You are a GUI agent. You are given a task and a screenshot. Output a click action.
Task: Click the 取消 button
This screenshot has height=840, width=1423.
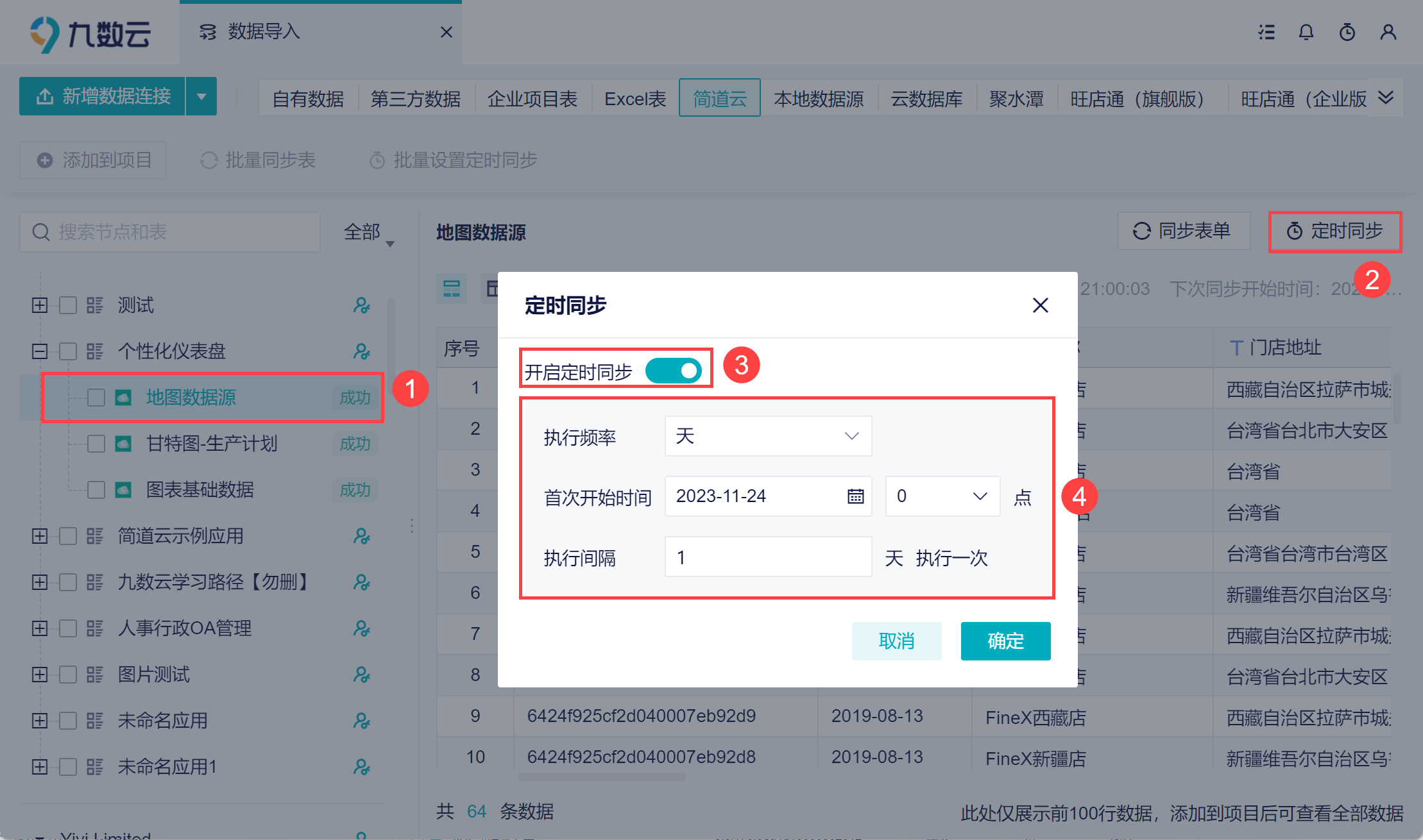896,641
